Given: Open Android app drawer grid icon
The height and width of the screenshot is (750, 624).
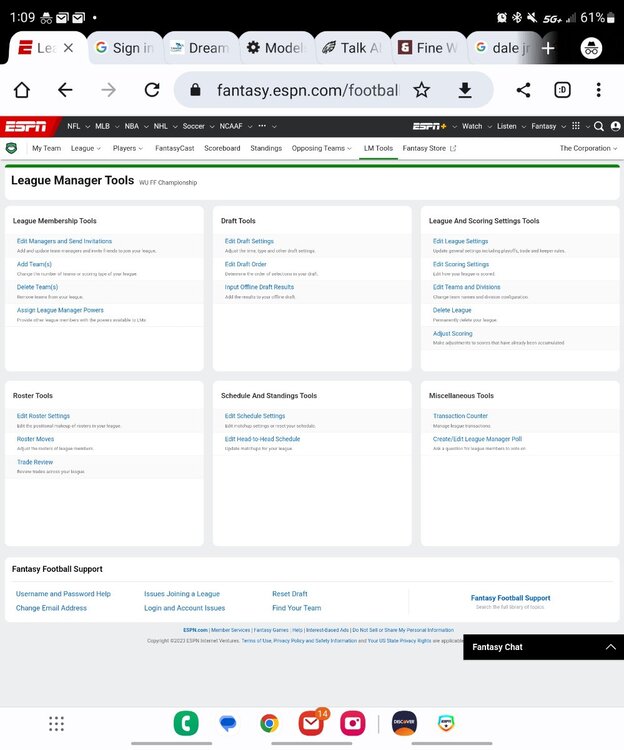Looking at the screenshot, I should click(x=56, y=724).
